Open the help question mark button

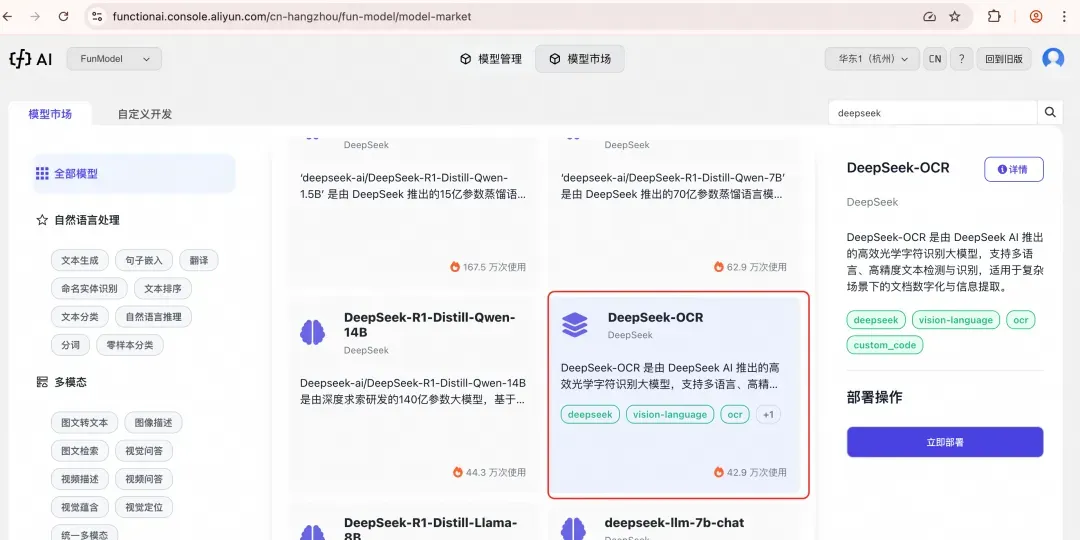coord(962,59)
